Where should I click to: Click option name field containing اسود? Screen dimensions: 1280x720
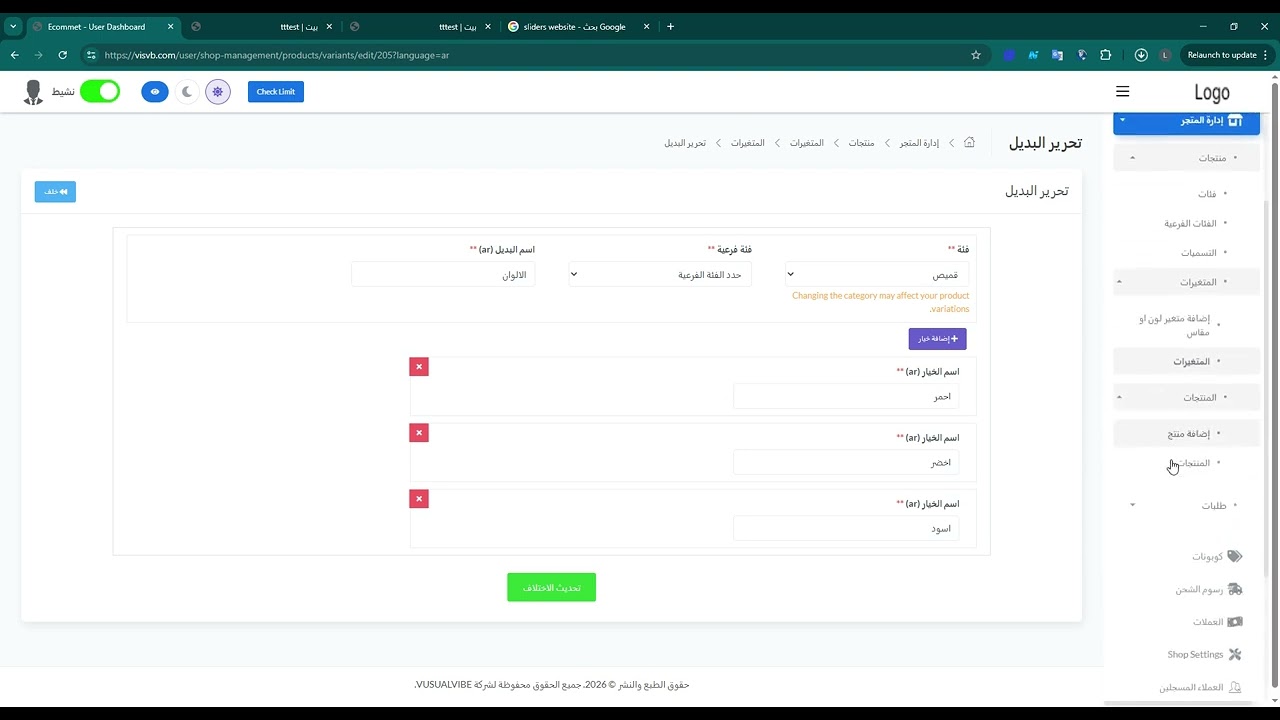846,528
